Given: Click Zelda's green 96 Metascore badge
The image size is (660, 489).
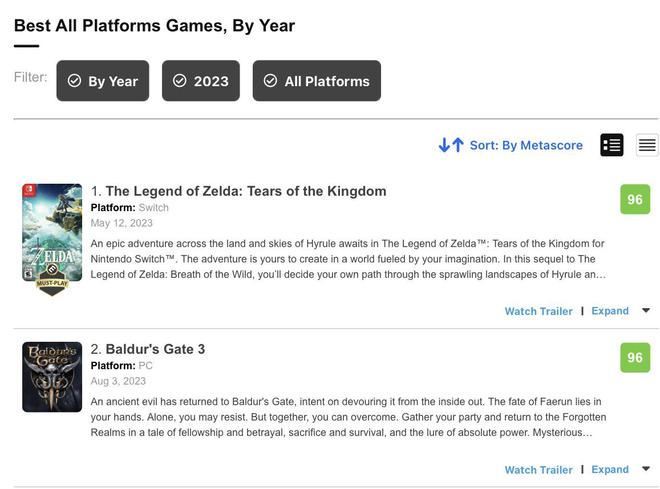Looking at the screenshot, I should [635, 199].
